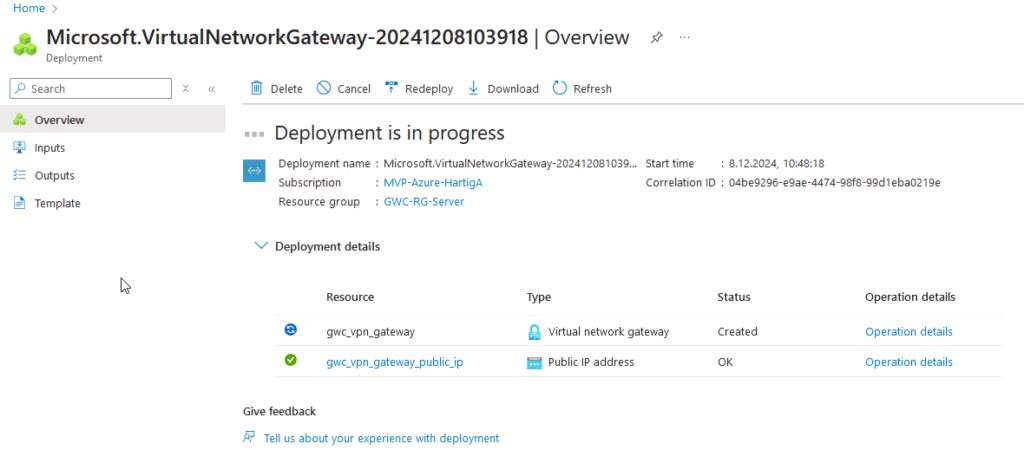1024x450 pixels.
Task: Click the Status column header
Action: click(x=734, y=297)
